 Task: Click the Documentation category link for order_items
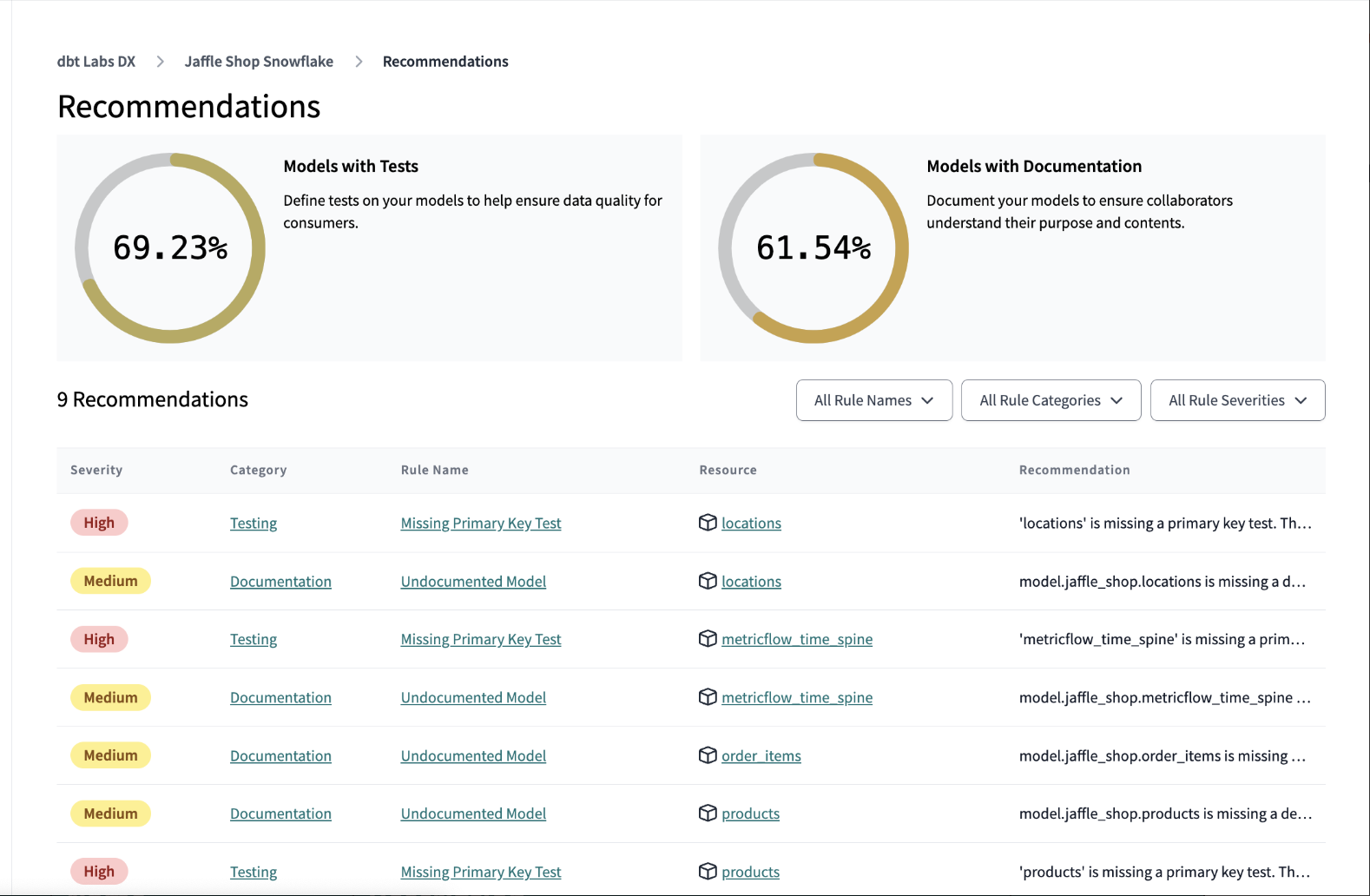click(x=280, y=756)
